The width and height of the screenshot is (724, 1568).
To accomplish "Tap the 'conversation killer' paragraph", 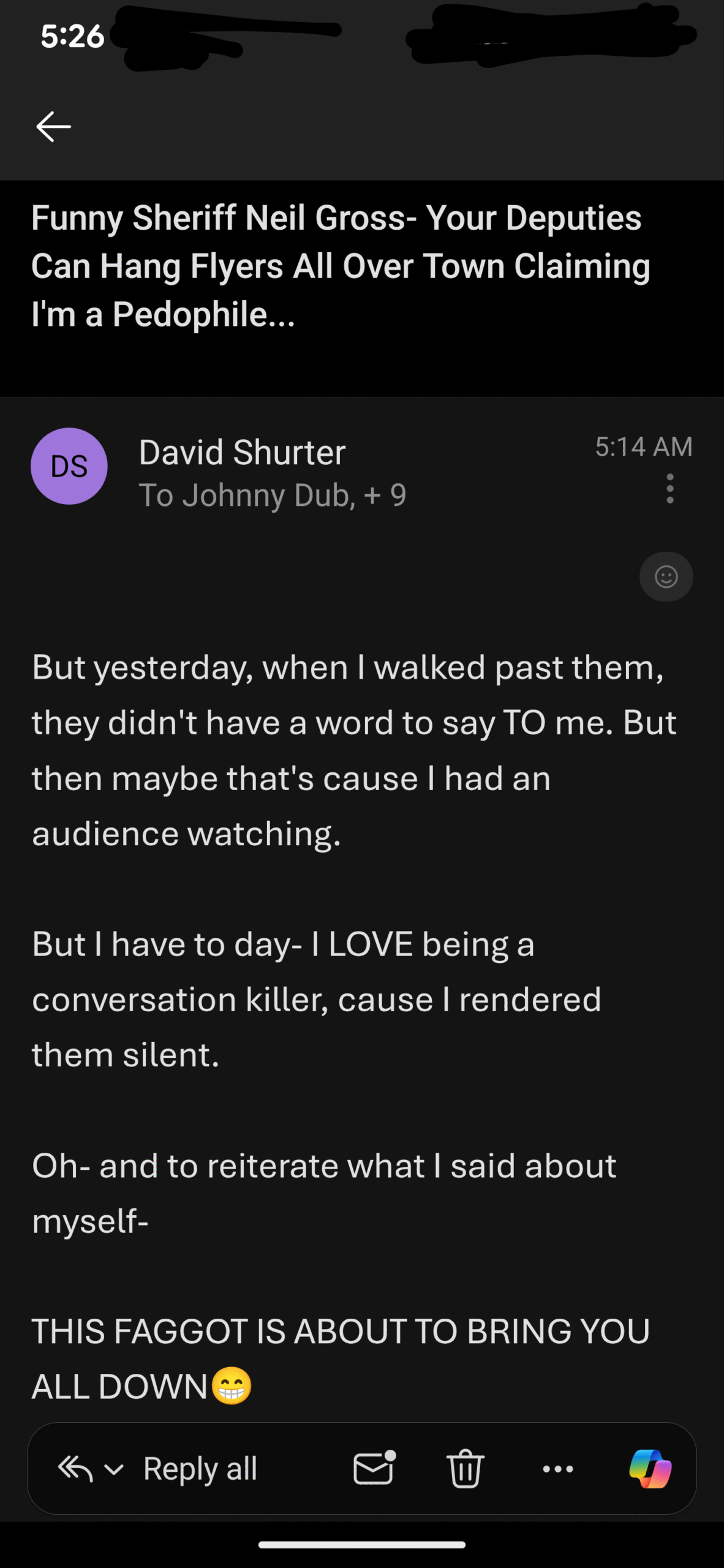I will pos(317,1000).
